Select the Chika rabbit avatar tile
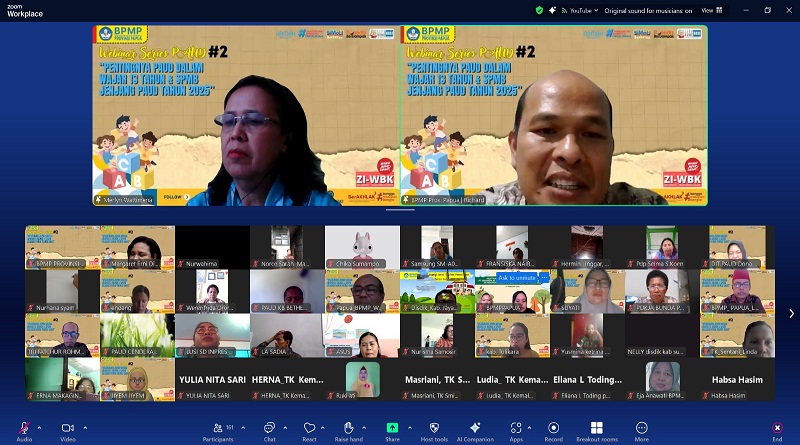 point(362,248)
